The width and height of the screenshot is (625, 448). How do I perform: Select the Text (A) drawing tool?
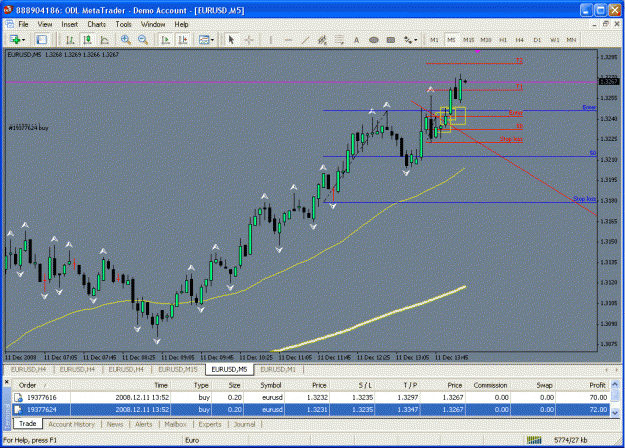point(356,39)
